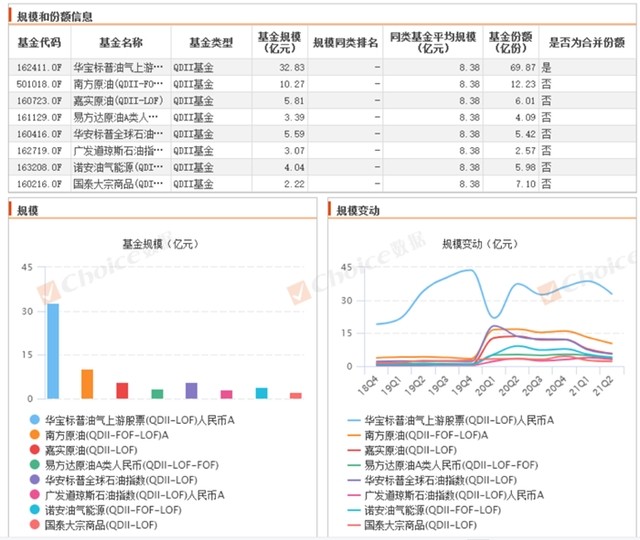Click the blue 华宝标普油气上游 bar in chart
Image resolution: width=640 pixels, height=540 pixels.
[53, 351]
